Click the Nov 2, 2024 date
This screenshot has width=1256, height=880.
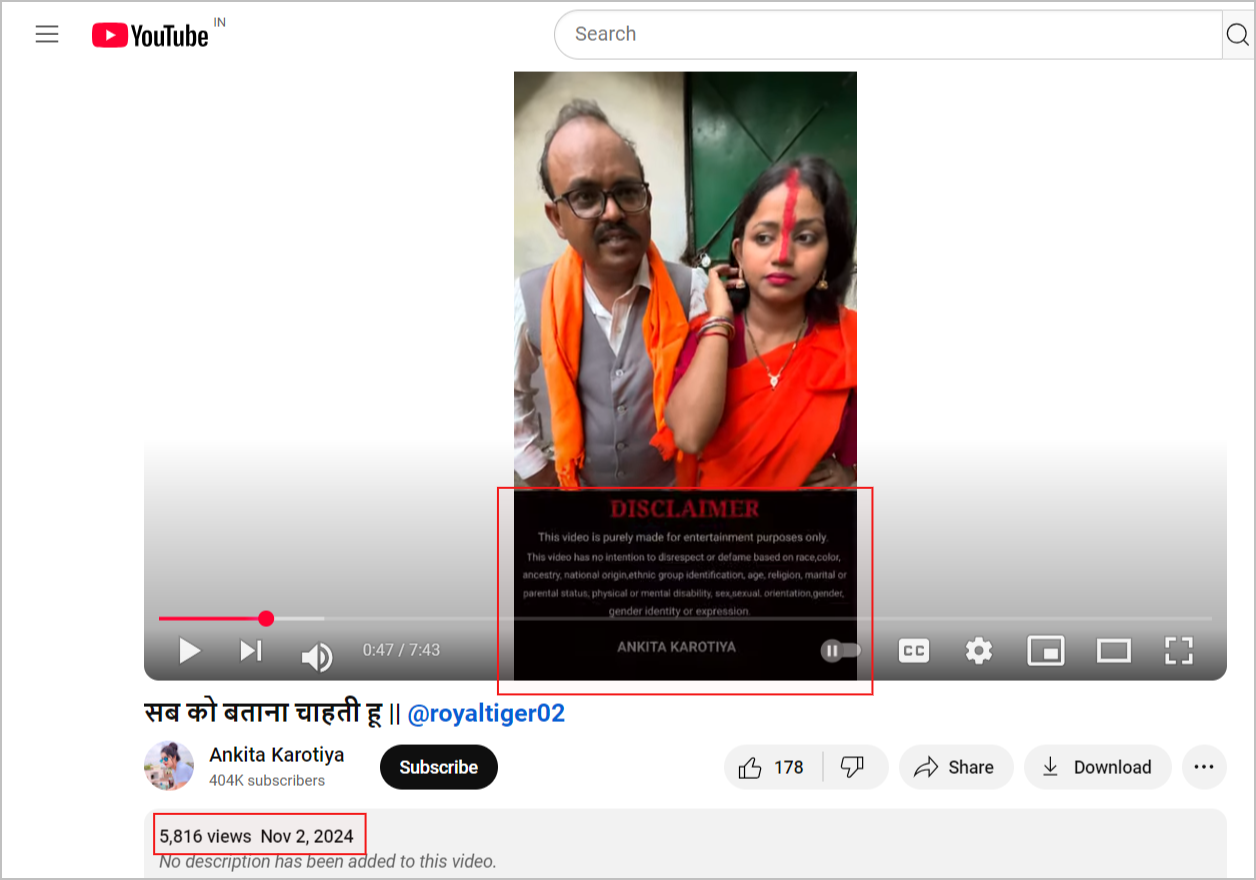307,836
